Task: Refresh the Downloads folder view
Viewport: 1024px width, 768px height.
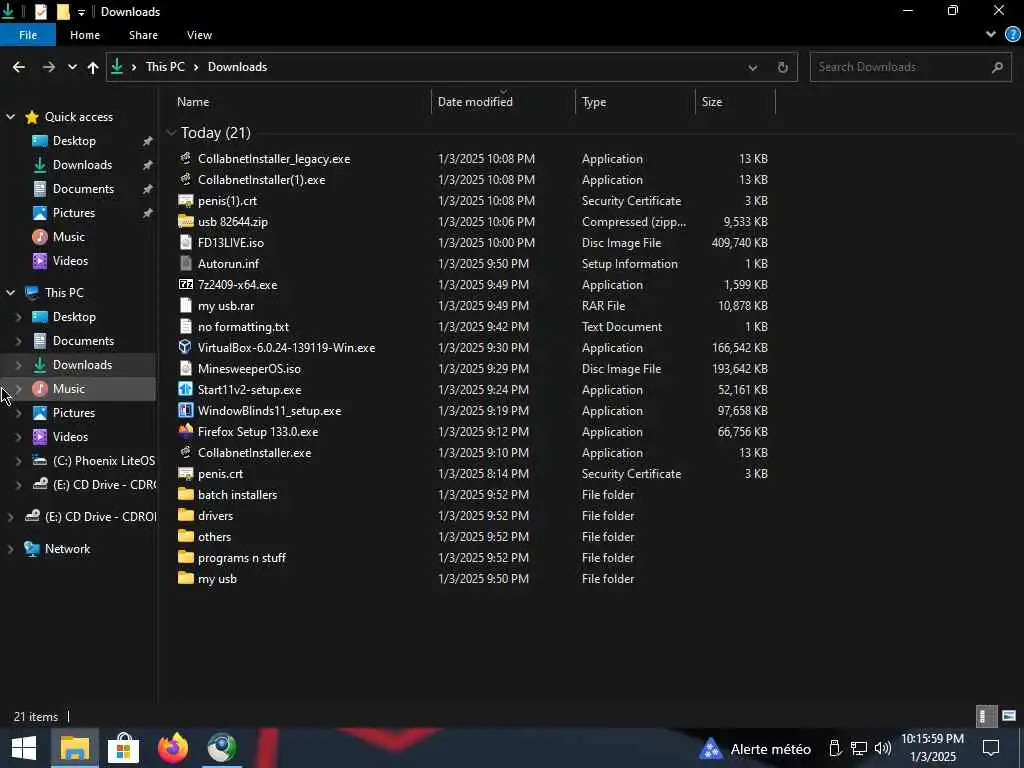Action: pyautogui.click(x=782, y=67)
